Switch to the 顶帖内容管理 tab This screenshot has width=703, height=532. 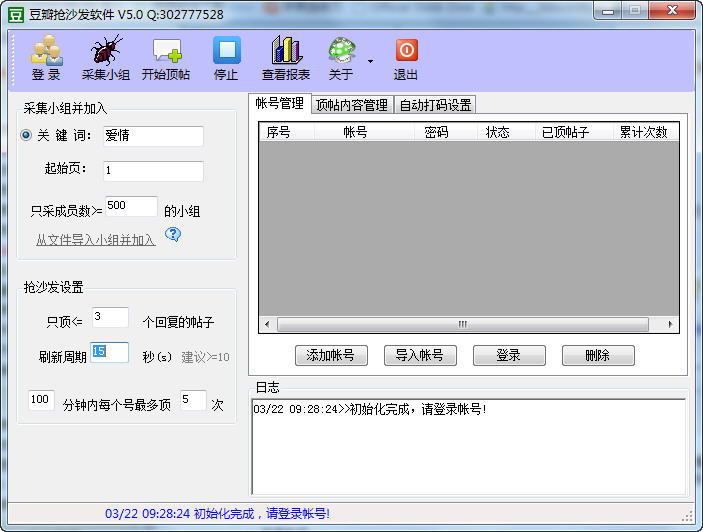352,105
